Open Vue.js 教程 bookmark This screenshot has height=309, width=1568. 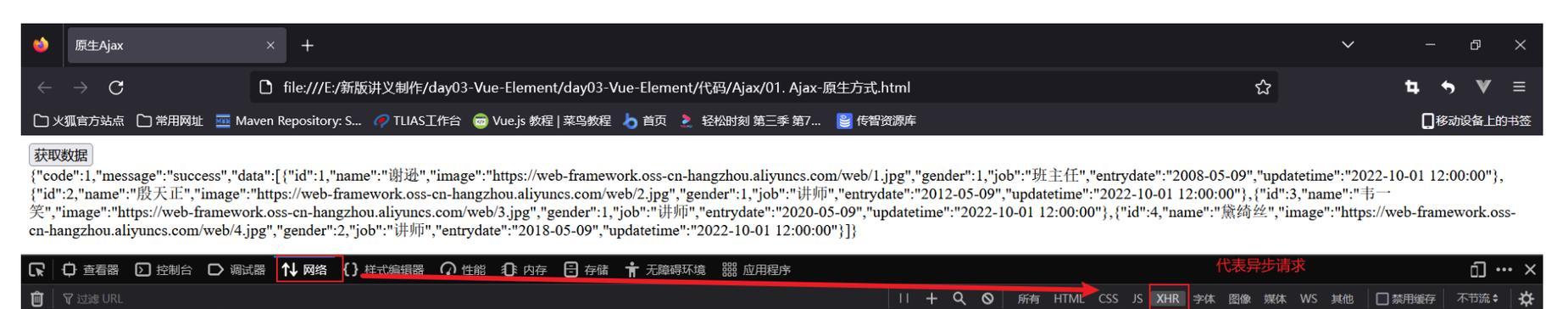(x=542, y=121)
